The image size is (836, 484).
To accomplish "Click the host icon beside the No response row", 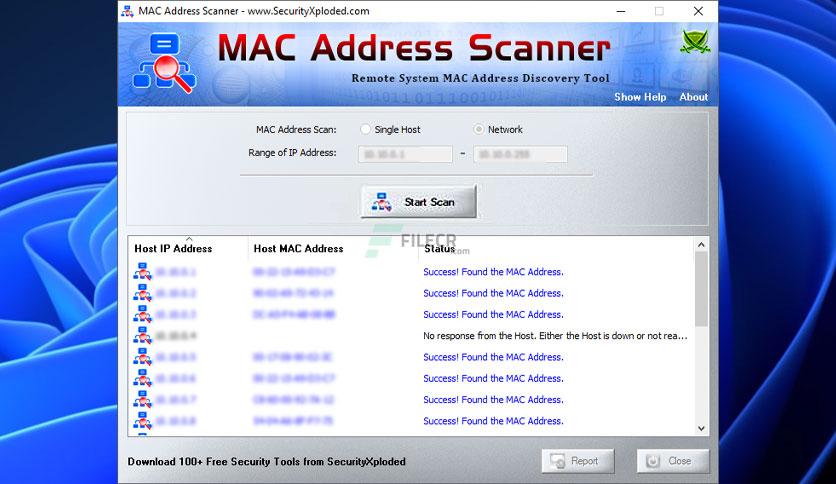I will click(142, 336).
